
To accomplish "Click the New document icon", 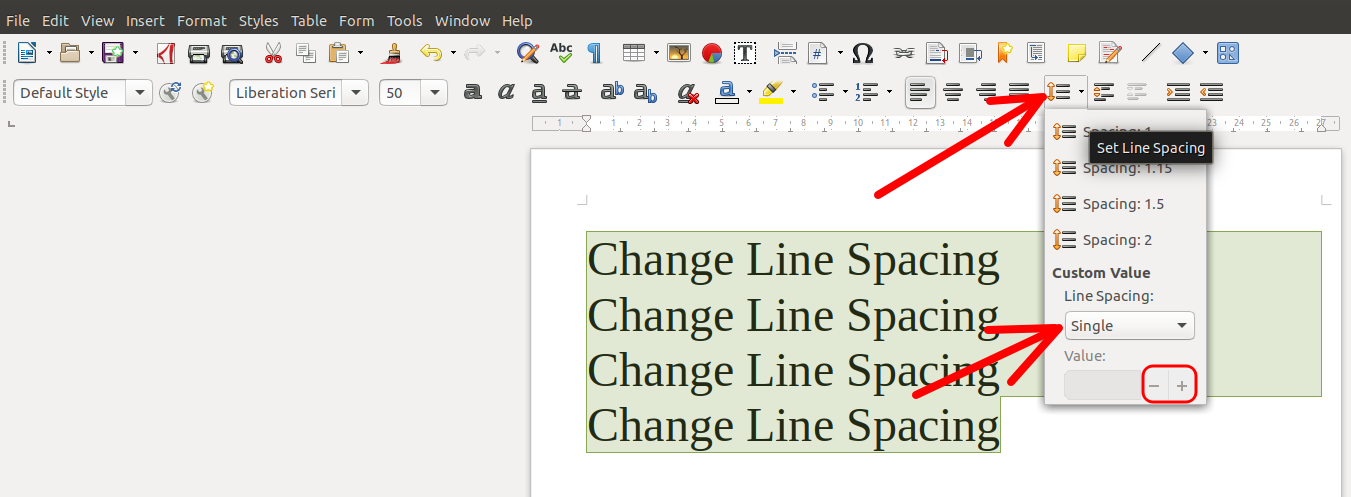I will [x=26, y=52].
